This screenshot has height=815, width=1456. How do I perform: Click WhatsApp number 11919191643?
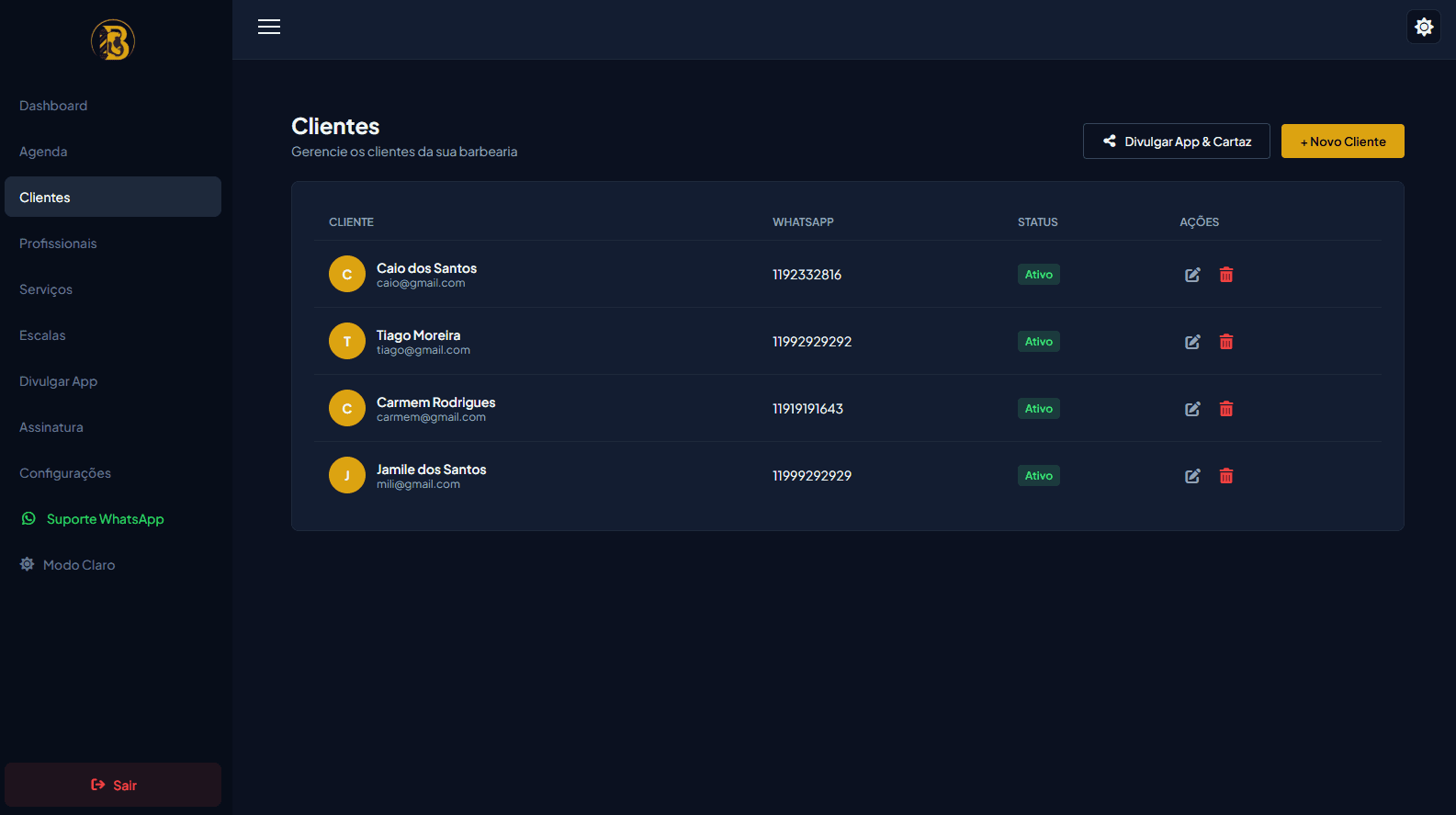click(807, 409)
